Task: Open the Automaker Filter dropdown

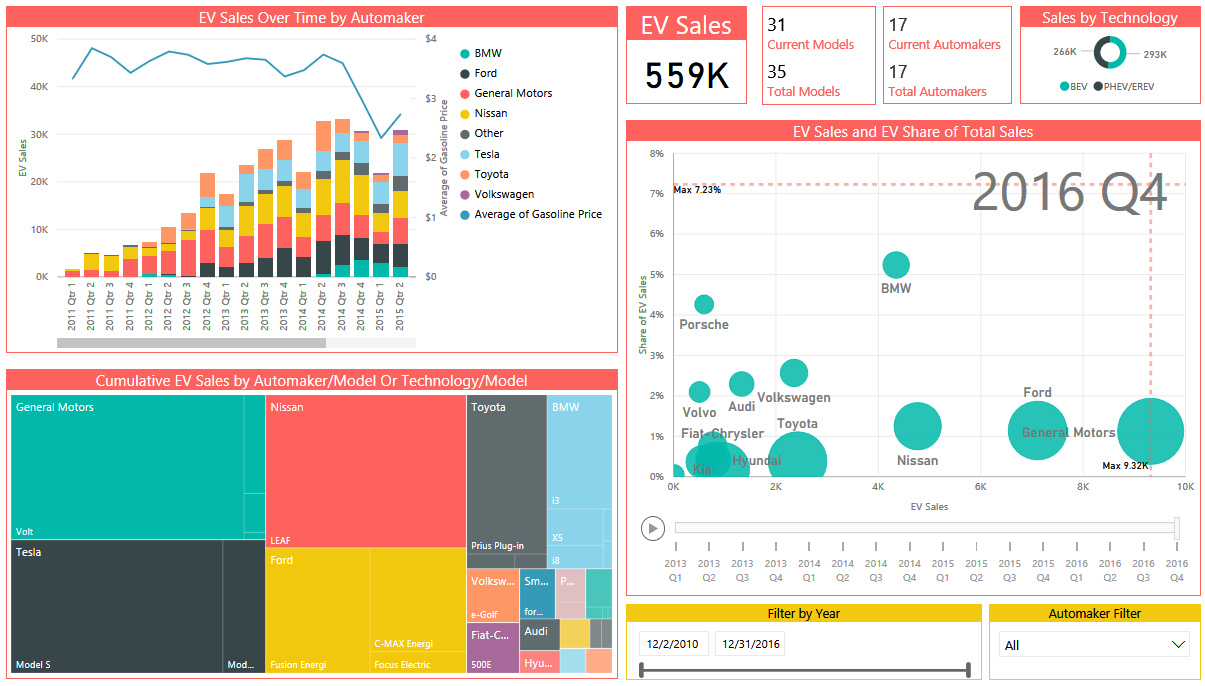Action: (1094, 645)
